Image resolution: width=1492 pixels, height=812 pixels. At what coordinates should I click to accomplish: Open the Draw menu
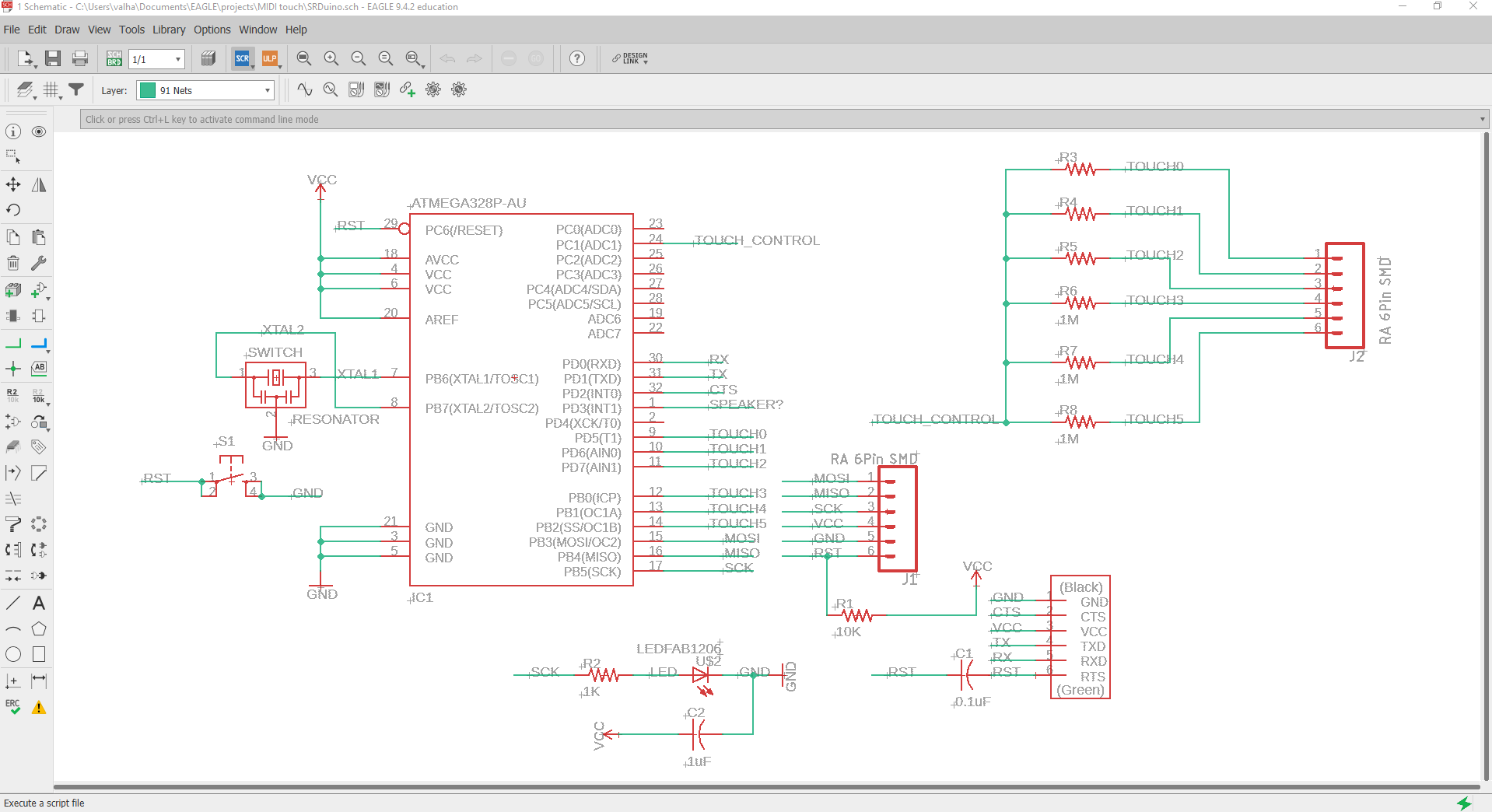[x=67, y=30]
